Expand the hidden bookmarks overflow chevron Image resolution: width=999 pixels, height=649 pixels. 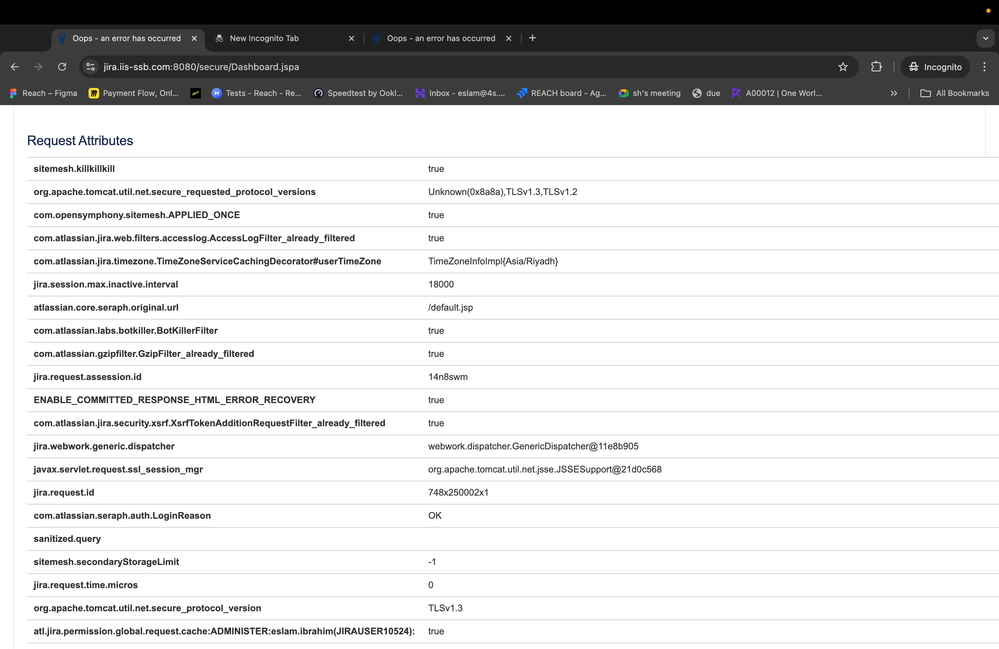[894, 93]
